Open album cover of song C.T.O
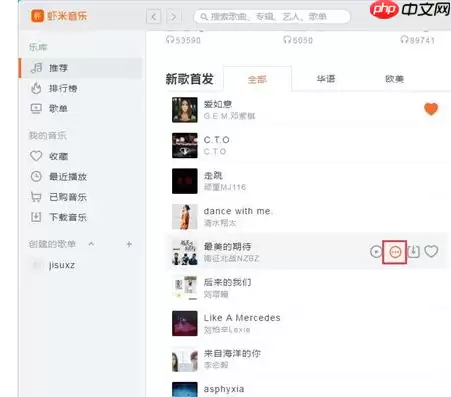Viewport: 451px width, 397px height. pyautogui.click(x=185, y=145)
